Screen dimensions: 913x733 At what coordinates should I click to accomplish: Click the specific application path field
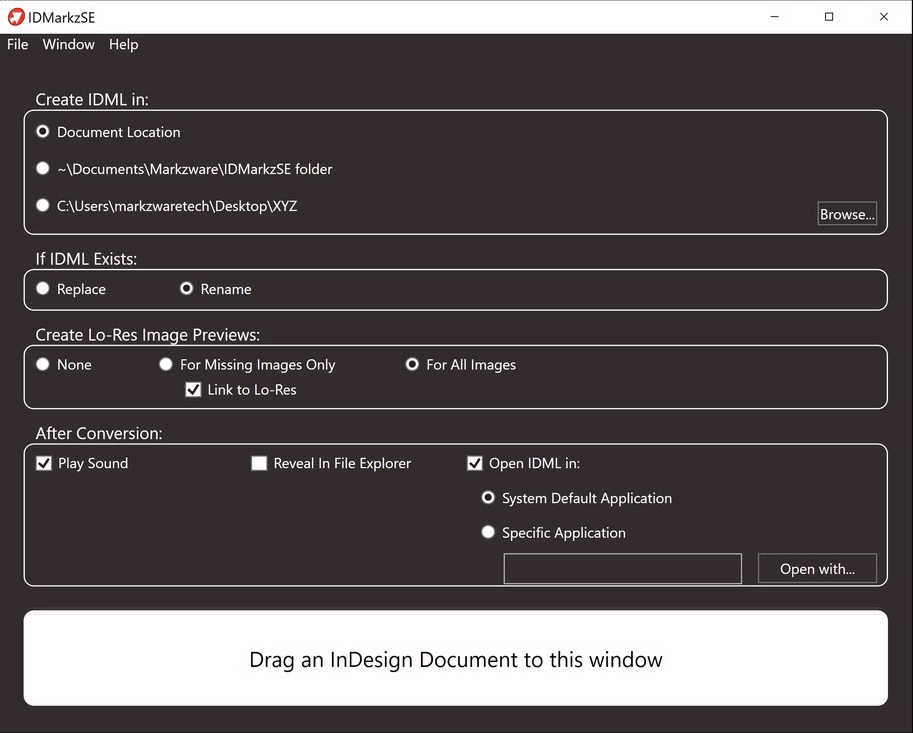point(622,568)
